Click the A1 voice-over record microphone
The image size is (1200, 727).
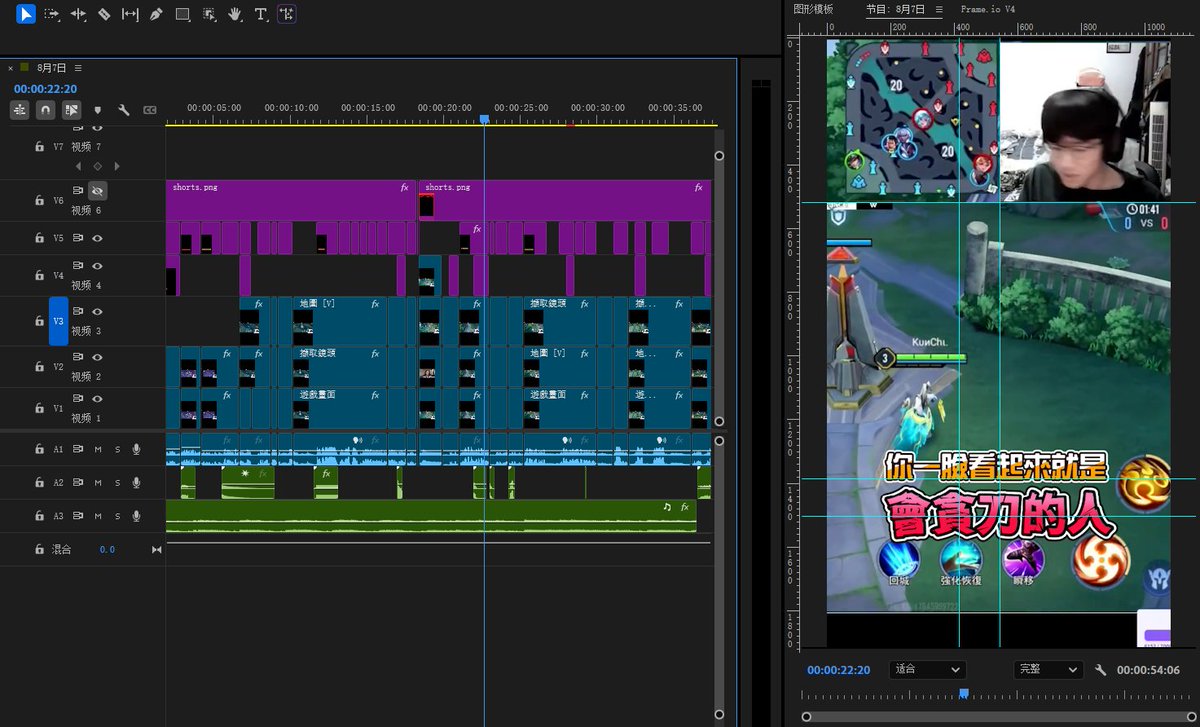point(136,450)
